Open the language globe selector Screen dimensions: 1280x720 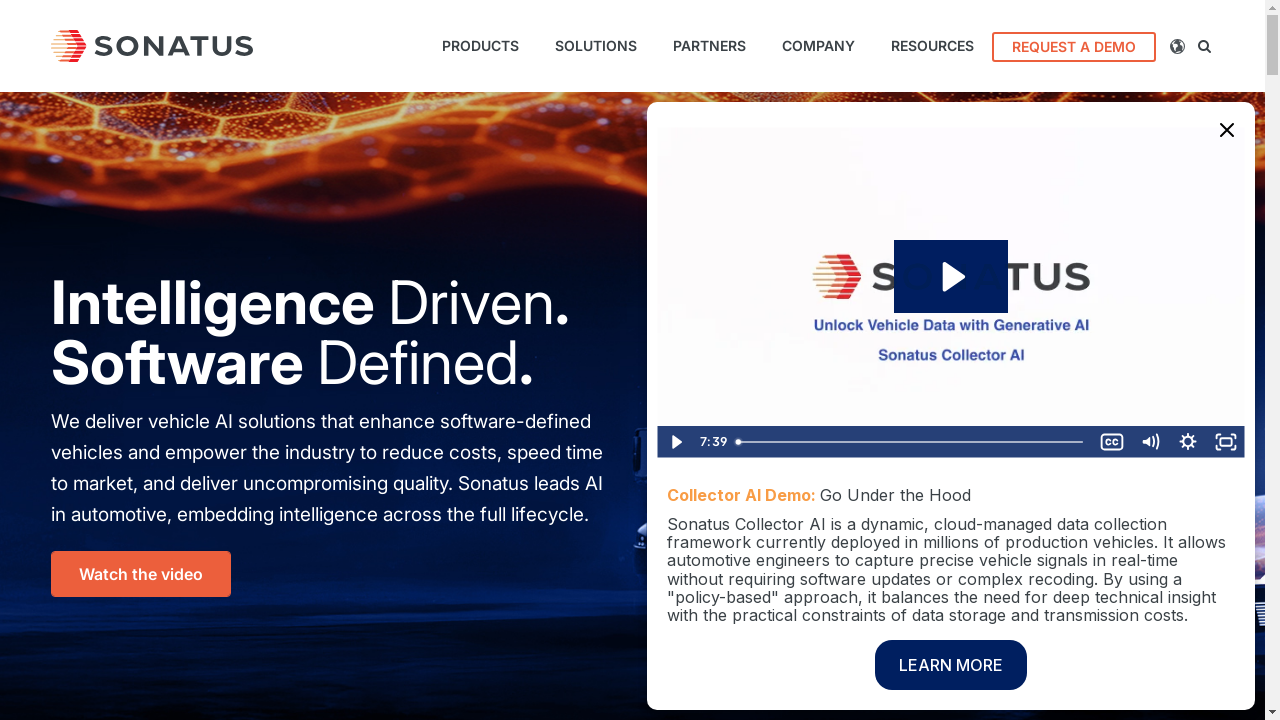1177,46
